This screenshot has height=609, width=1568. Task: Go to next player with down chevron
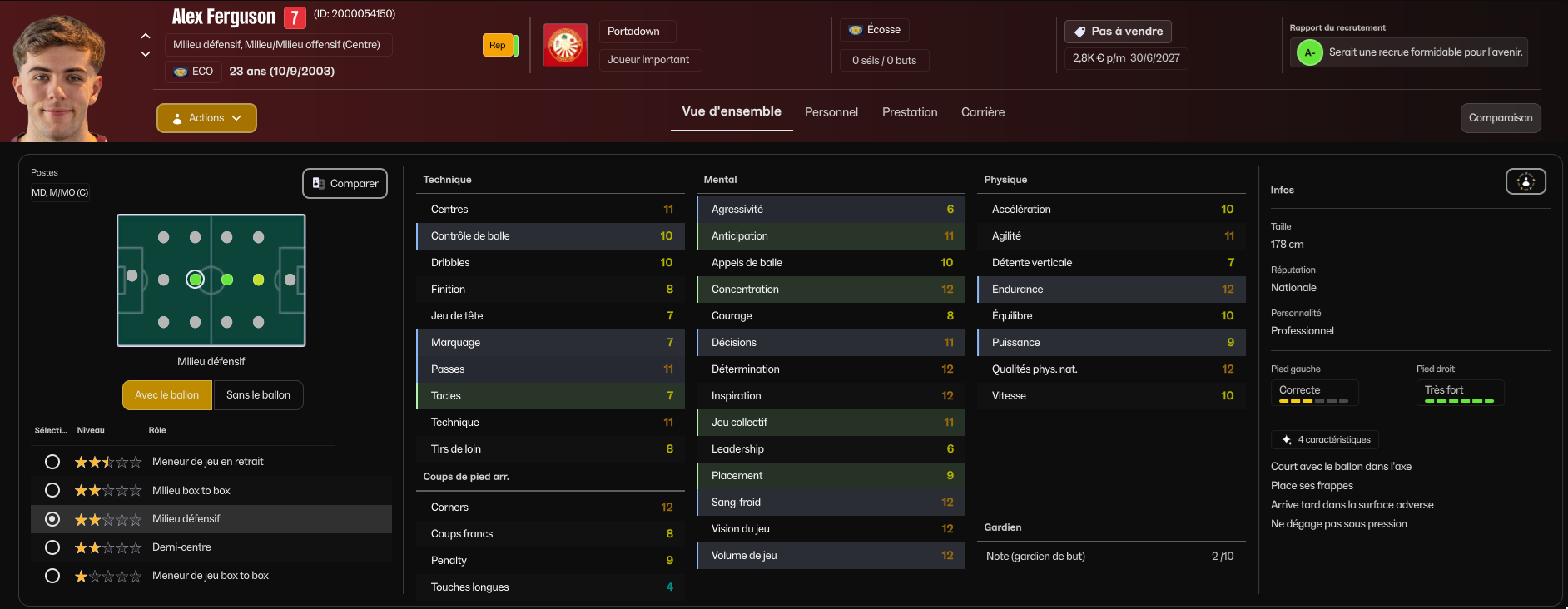(x=146, y=54)
